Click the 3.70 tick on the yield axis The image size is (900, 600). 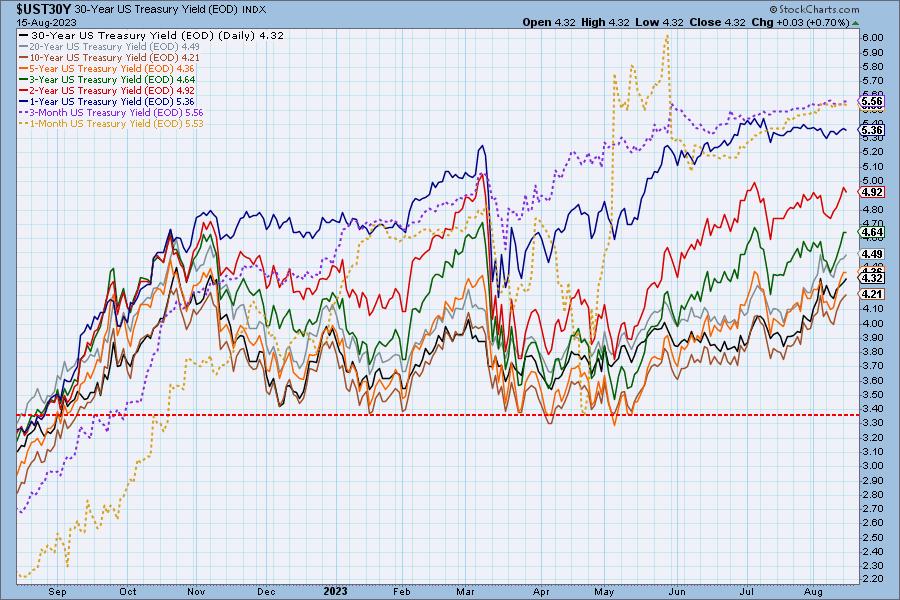[873, 366]
